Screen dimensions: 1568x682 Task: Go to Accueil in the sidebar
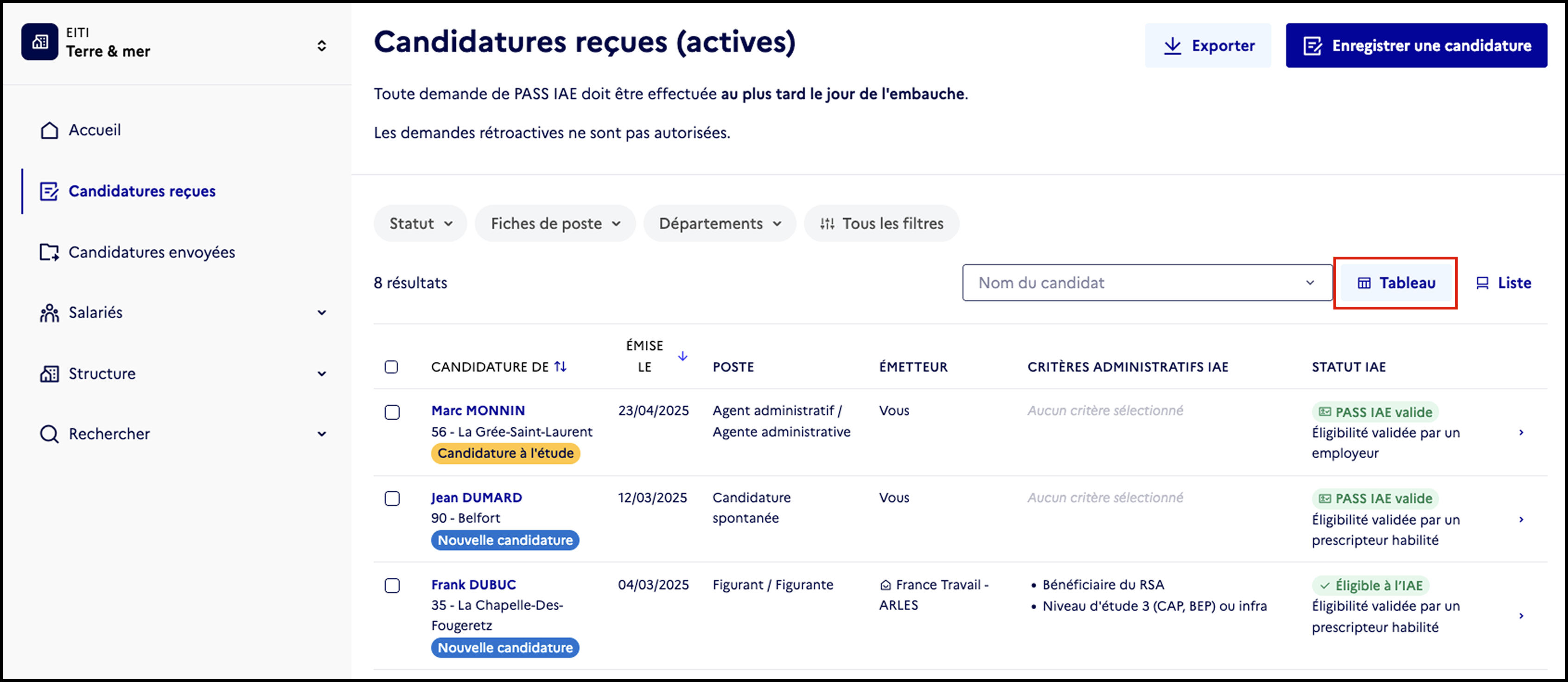coord(94,130)
